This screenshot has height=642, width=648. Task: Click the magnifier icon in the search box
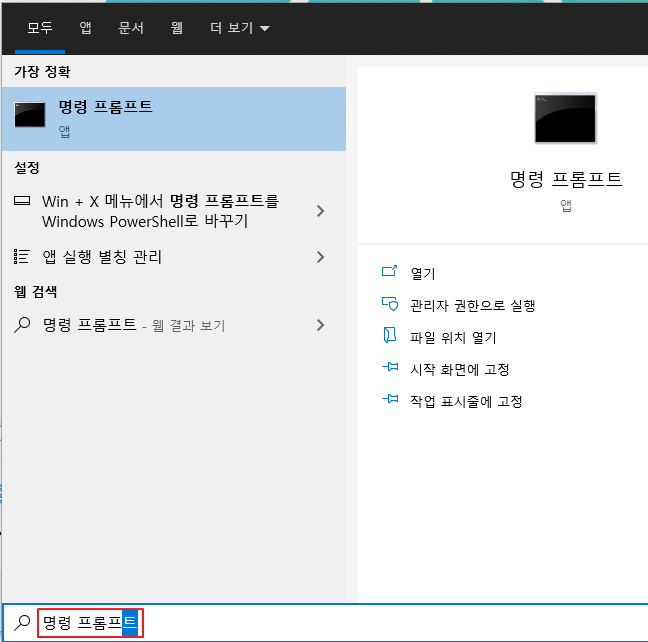[22, 623]
